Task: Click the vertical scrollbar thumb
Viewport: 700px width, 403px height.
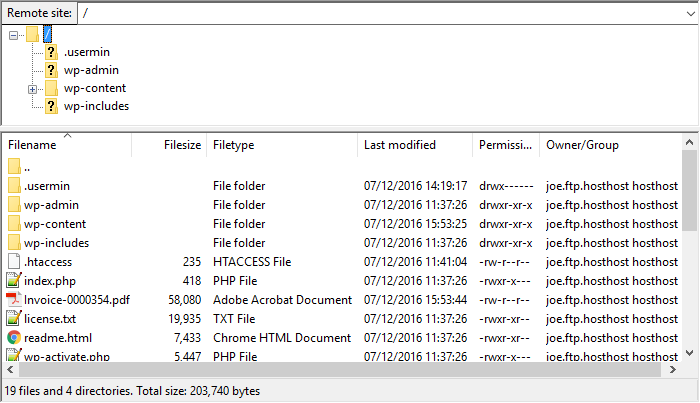Action: click(x=689, y=191)
